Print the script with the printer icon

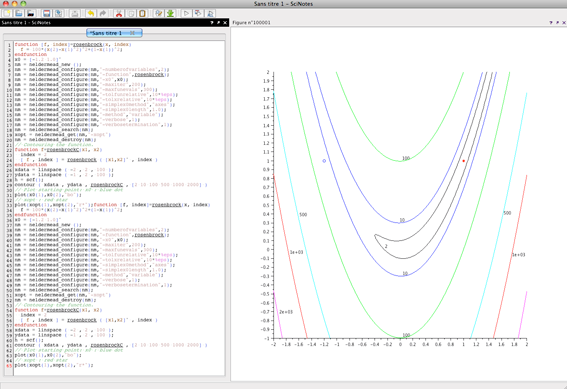[74, 13]
